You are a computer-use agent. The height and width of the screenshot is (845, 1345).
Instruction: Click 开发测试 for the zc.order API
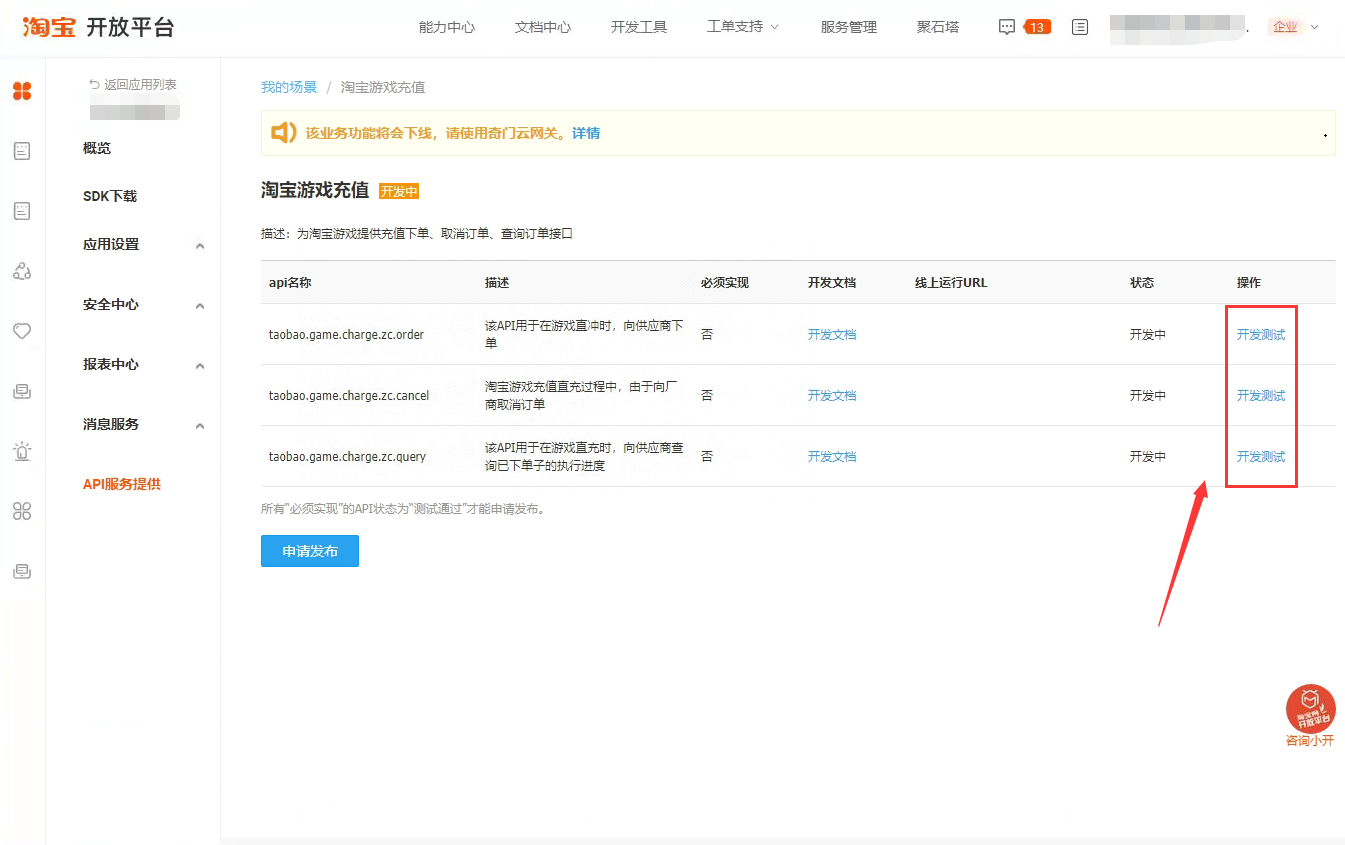click(1261, 335)
